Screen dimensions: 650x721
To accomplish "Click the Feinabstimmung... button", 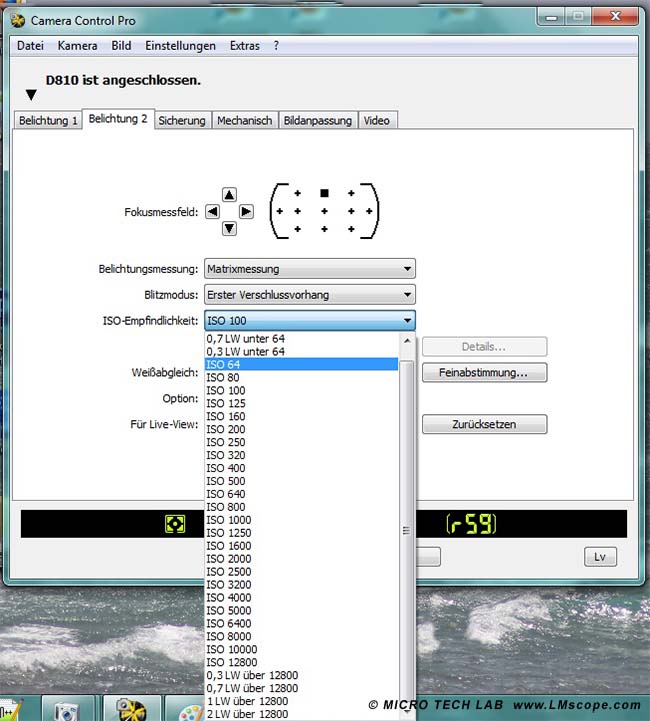I will [485, 372].
